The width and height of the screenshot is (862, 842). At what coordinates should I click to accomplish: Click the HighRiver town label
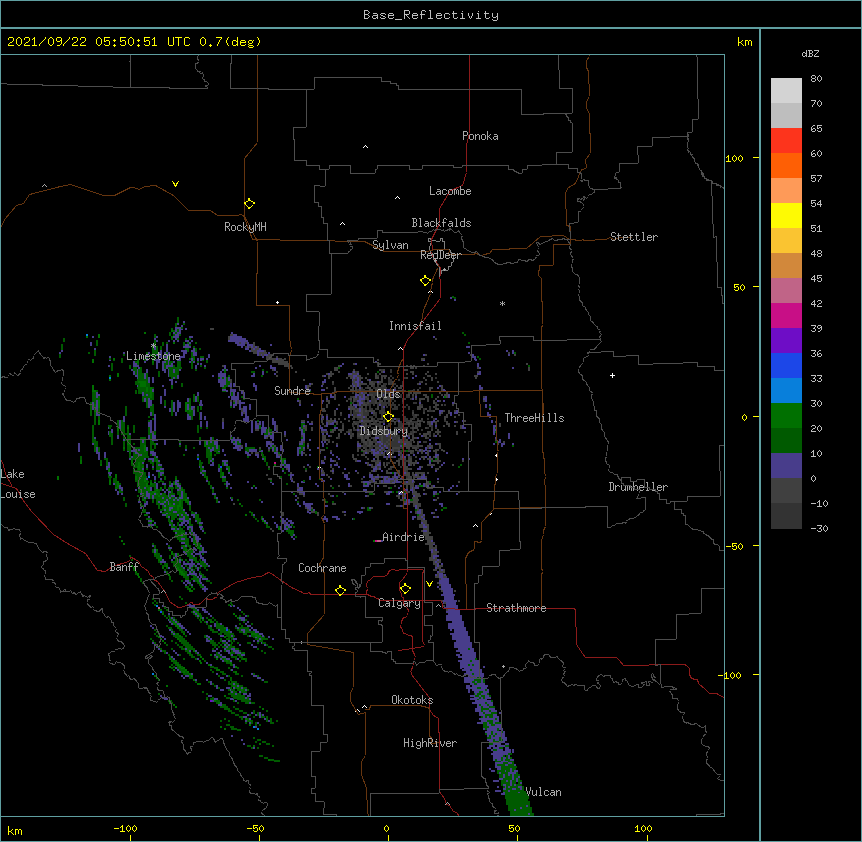tap(430, 743)
